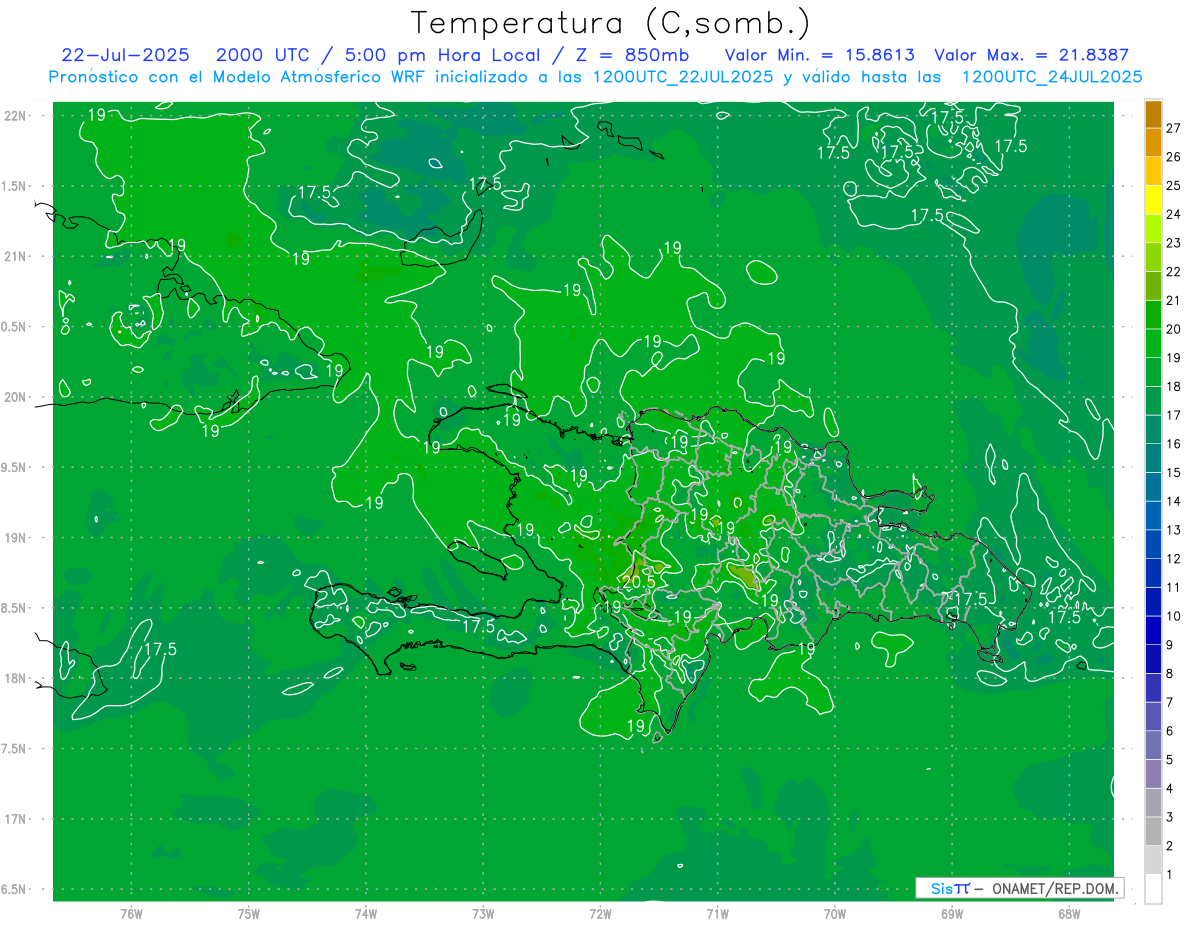Click the '76W' longitude axis label
This screenshot has height=927, width=1200.
click(131, 913)
